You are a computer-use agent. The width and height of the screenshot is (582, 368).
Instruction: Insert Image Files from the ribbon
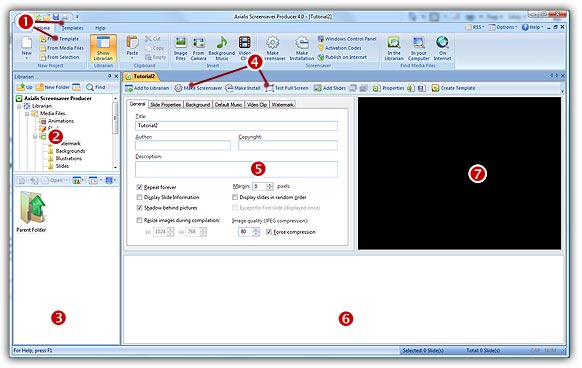click(180, 48)
